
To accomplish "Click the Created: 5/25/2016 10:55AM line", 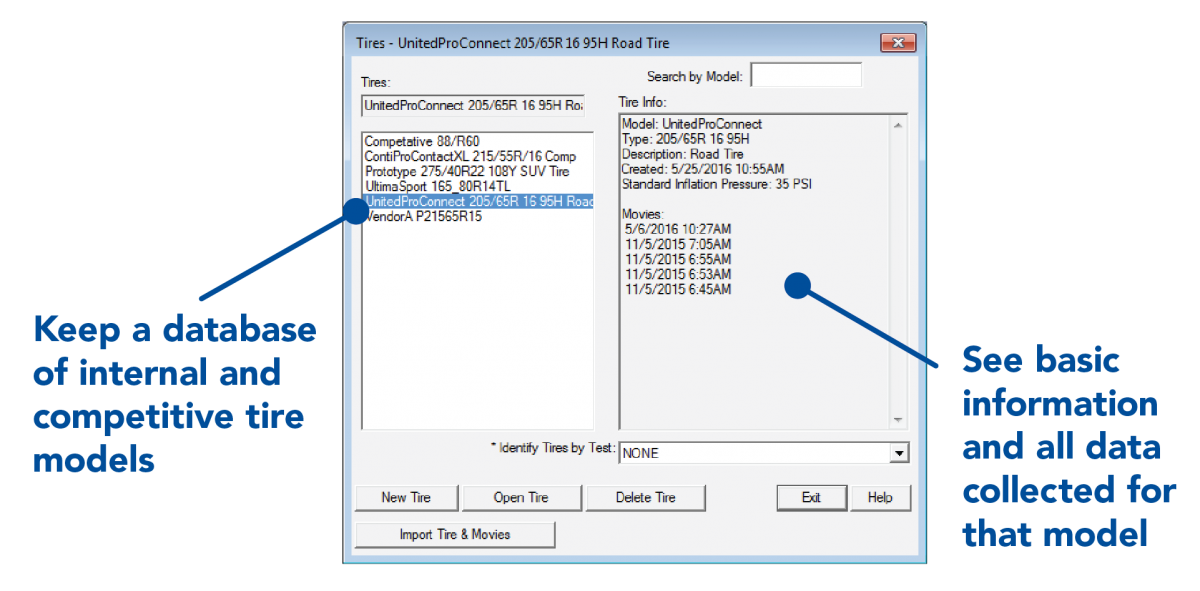I will pos(703,169).
